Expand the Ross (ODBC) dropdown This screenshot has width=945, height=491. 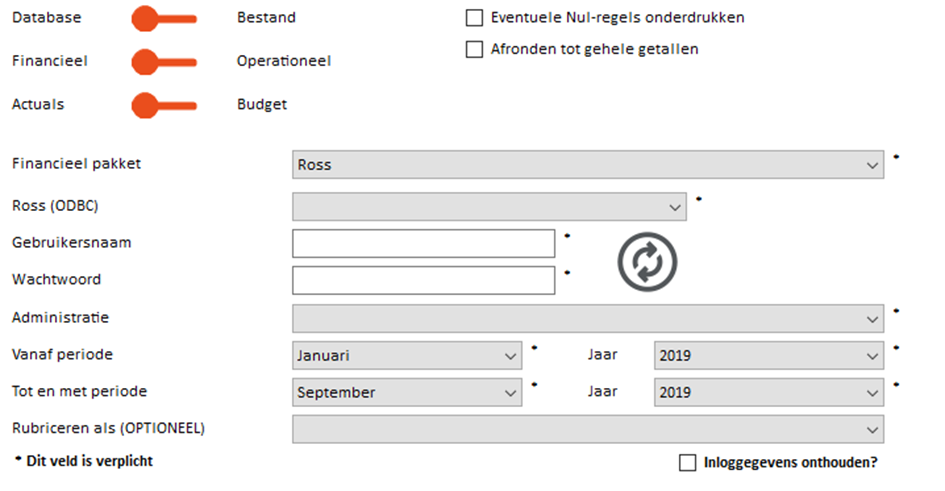[489, 207]
